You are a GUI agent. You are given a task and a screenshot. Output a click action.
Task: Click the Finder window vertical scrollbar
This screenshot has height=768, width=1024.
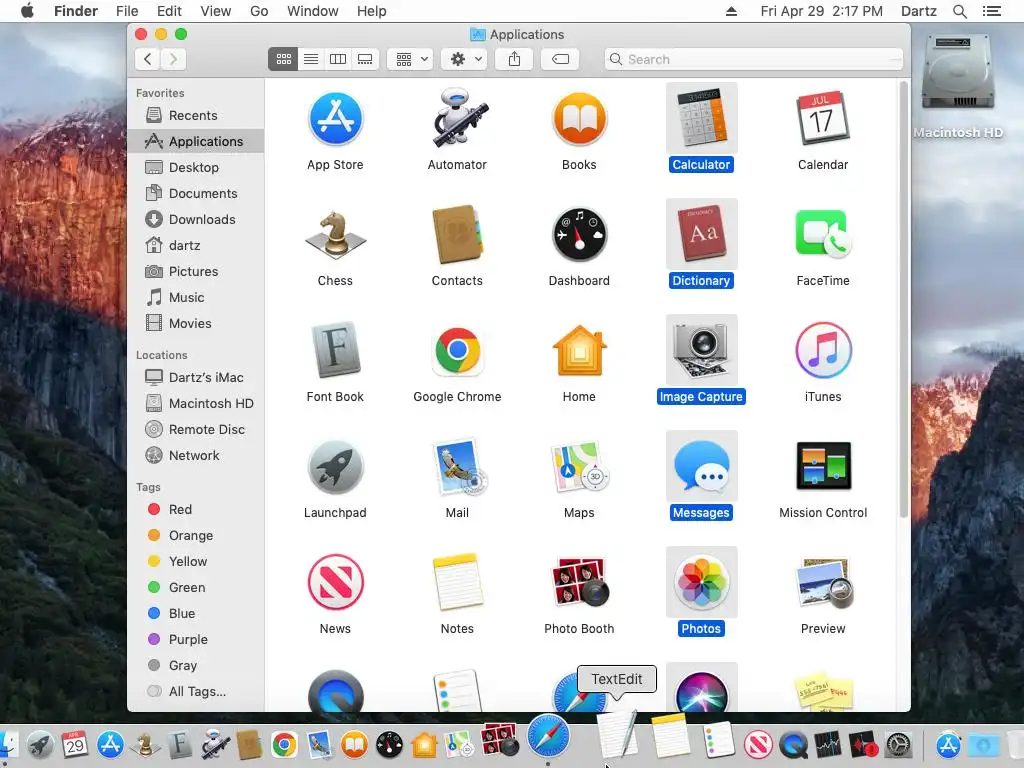tap(904, 298)
